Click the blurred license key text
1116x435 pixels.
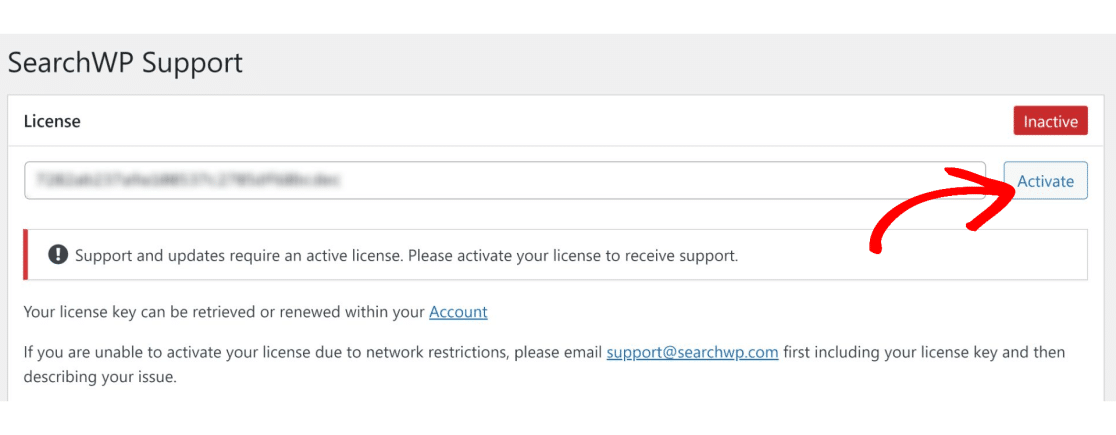[188, 181]
